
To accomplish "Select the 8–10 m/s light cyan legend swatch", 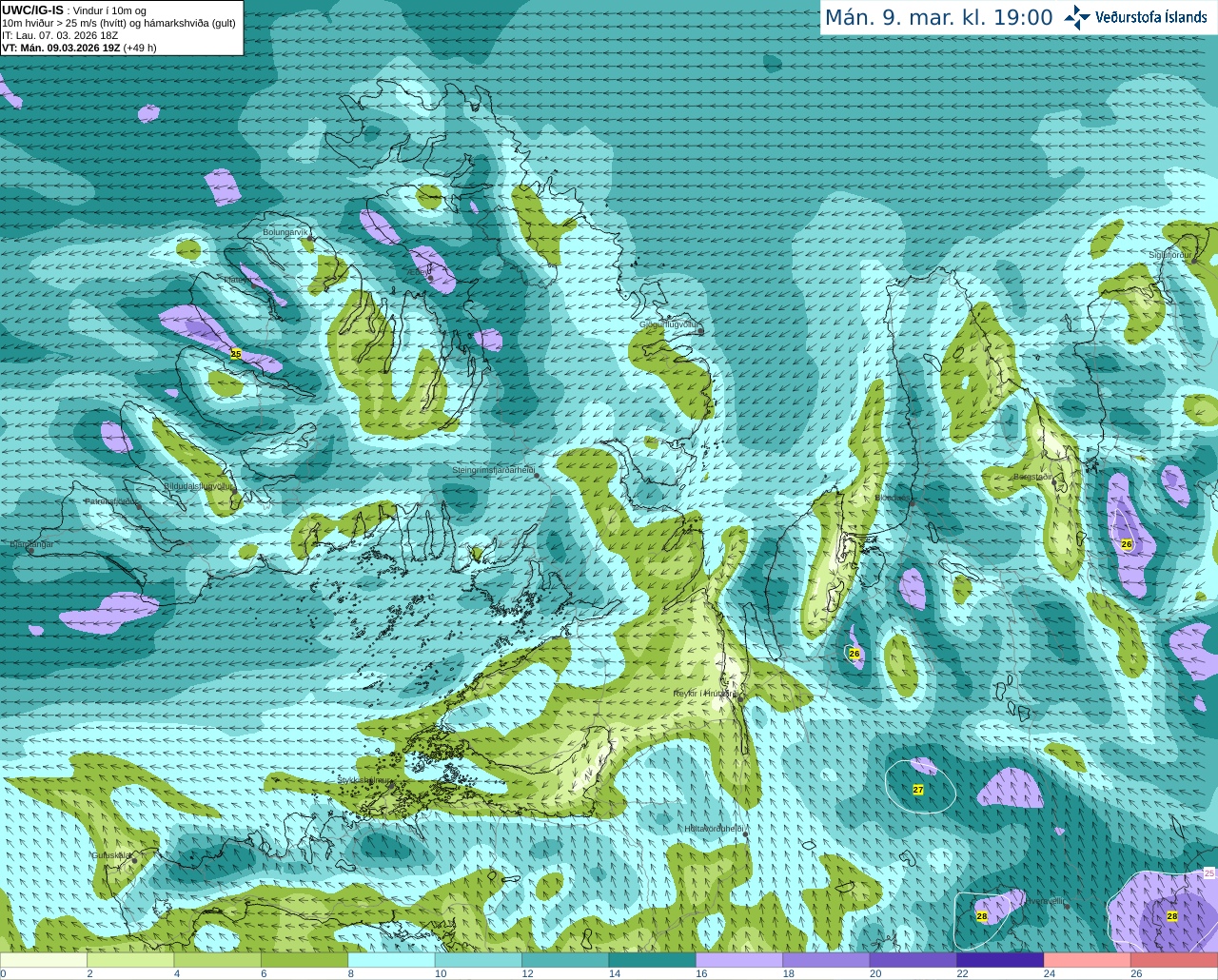I will click(392, 960).
